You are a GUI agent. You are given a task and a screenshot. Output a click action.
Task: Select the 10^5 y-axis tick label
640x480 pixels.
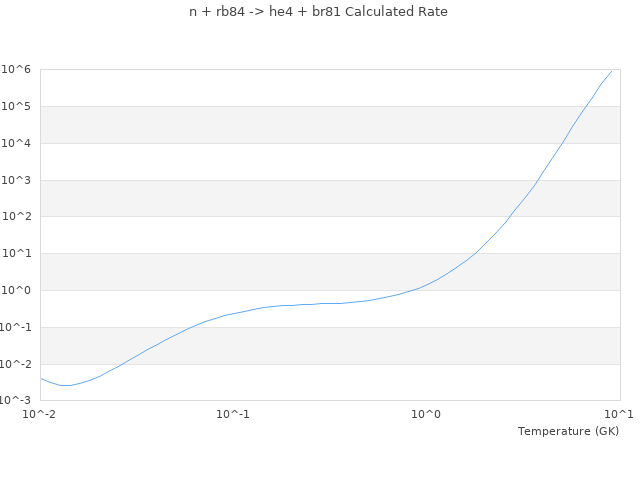[x=19, y=106]
